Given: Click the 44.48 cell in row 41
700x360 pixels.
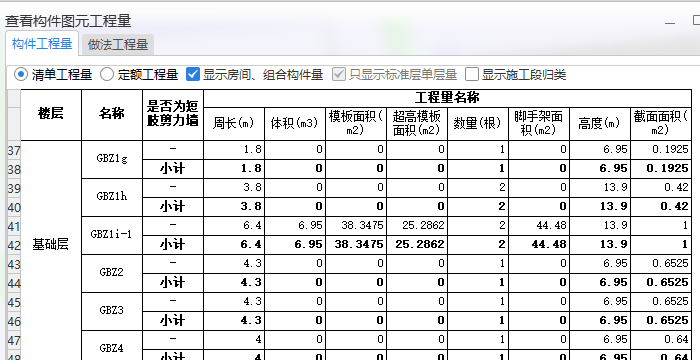Looking at the screenshot, I should (539, 226).
